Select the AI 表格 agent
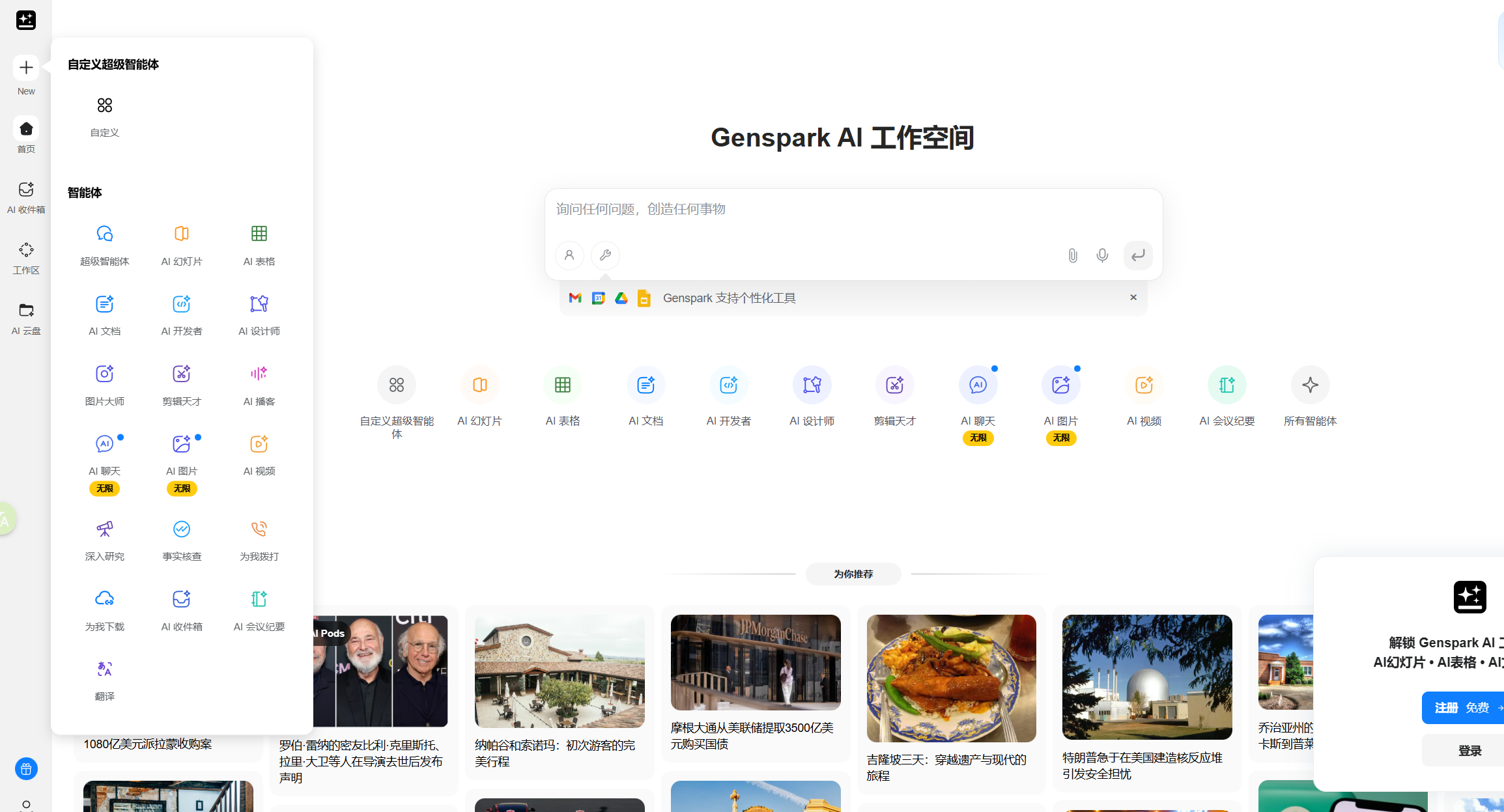1504x812 pixels. [259, 246]
